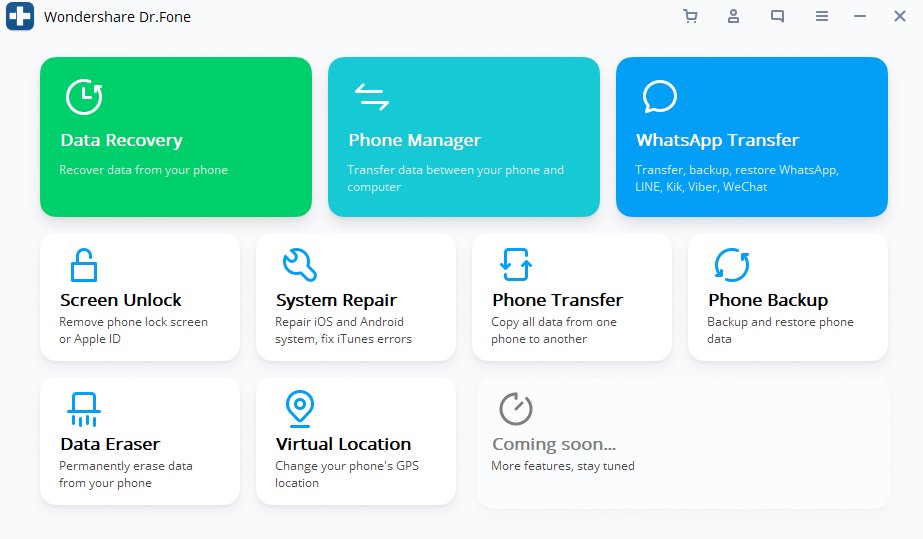
Task: Click the Wondershare Dr.Fone window title
Action: [x=117, y=17]
